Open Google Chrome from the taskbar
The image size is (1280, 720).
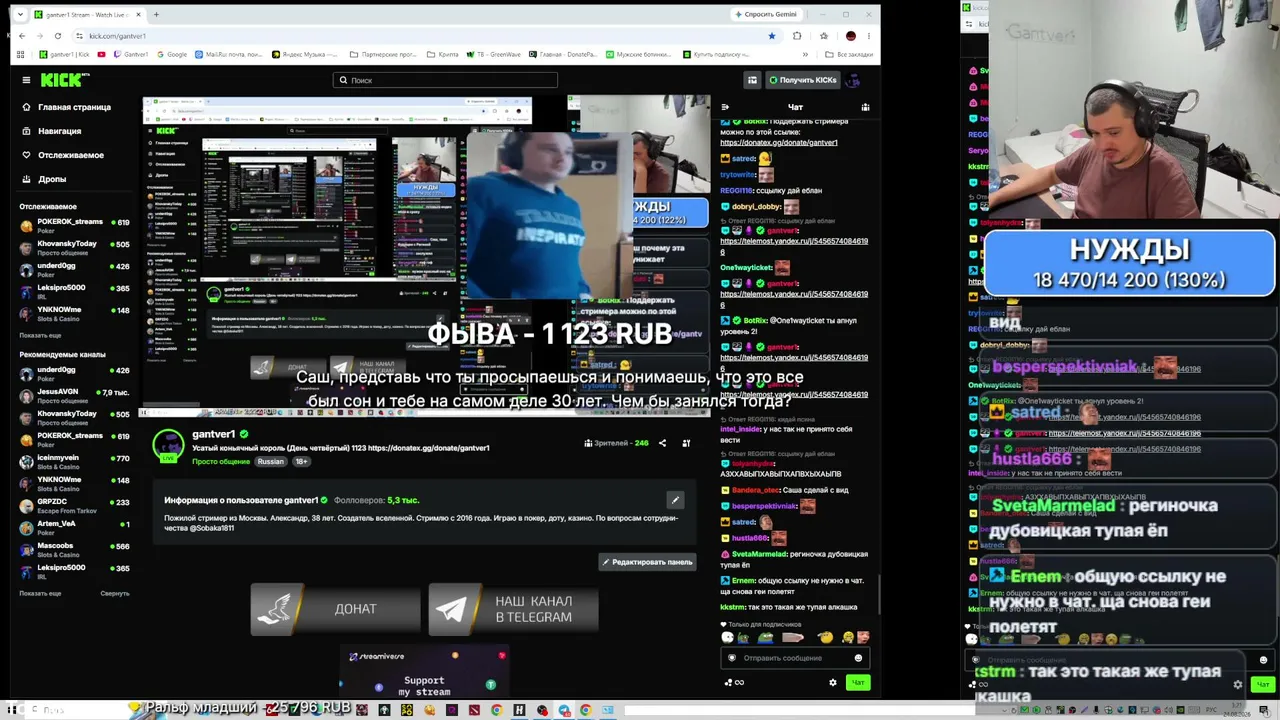tap(496, 710)
